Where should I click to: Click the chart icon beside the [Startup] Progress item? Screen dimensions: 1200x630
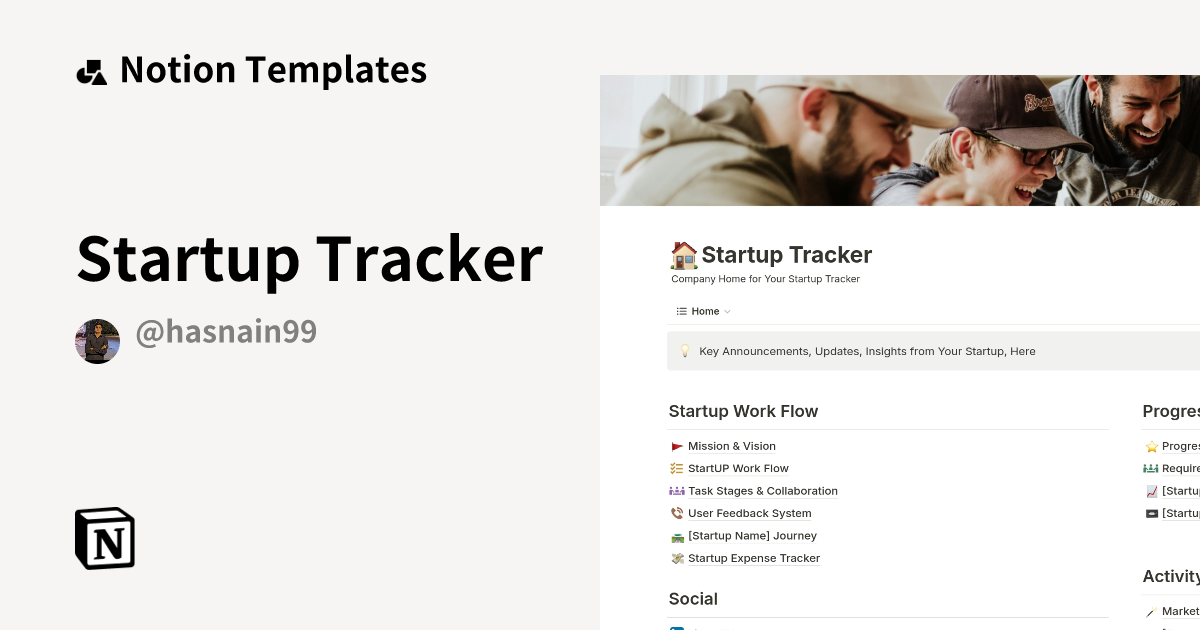click(x=1152, y=491)
